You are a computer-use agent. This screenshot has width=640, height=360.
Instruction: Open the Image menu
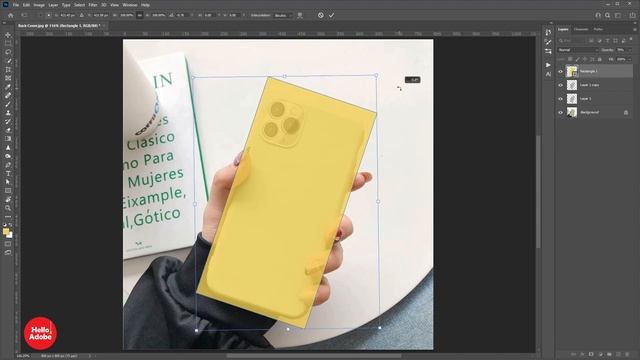(39, 5)
